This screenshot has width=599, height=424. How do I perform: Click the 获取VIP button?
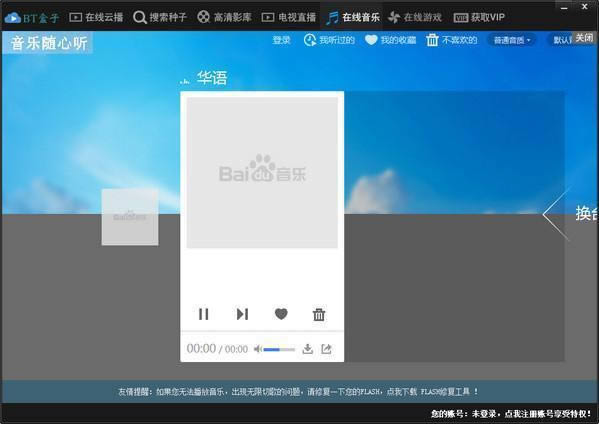[x=479, y=17]
